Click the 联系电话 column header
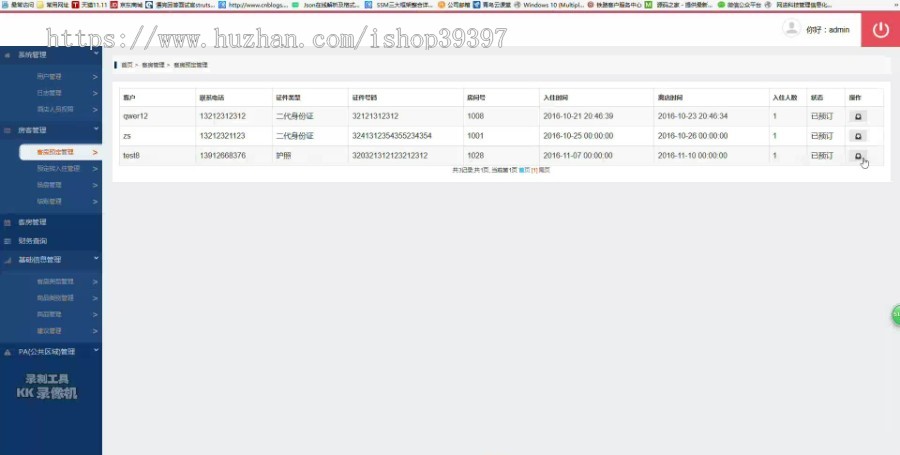Image resolution: width=900 pixels, height=455 pixels. pyautogui.click(x=212, y=98)
